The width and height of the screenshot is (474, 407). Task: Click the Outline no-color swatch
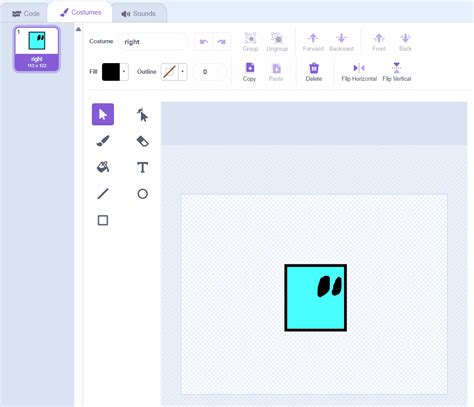pyautogui.click(x=170, y=72)
